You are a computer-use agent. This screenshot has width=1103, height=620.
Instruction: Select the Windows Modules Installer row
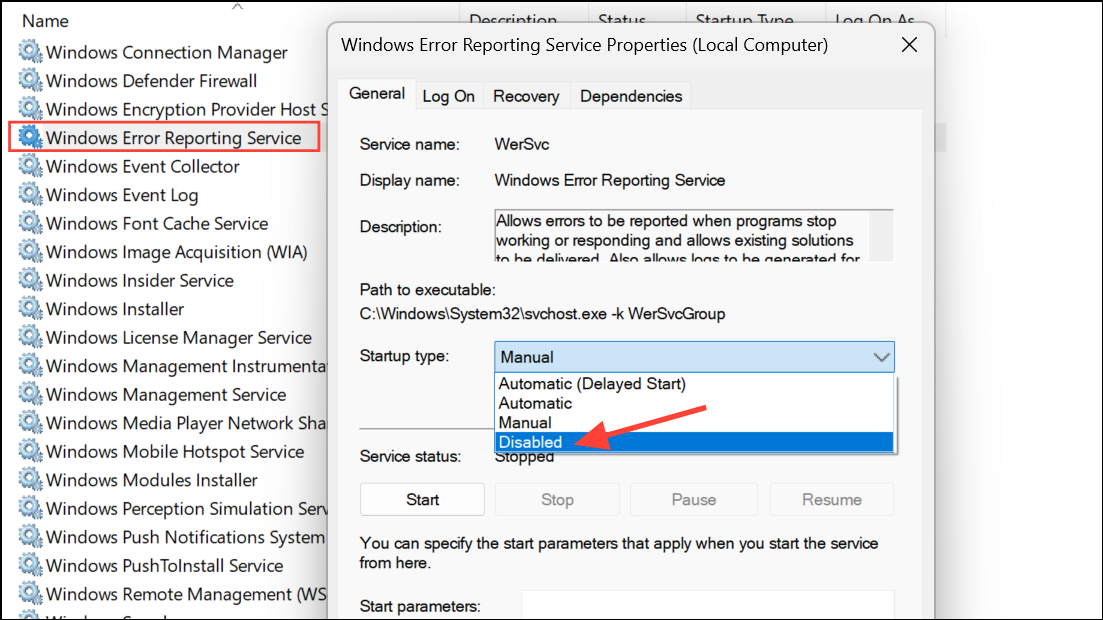(x=151, y=480)
